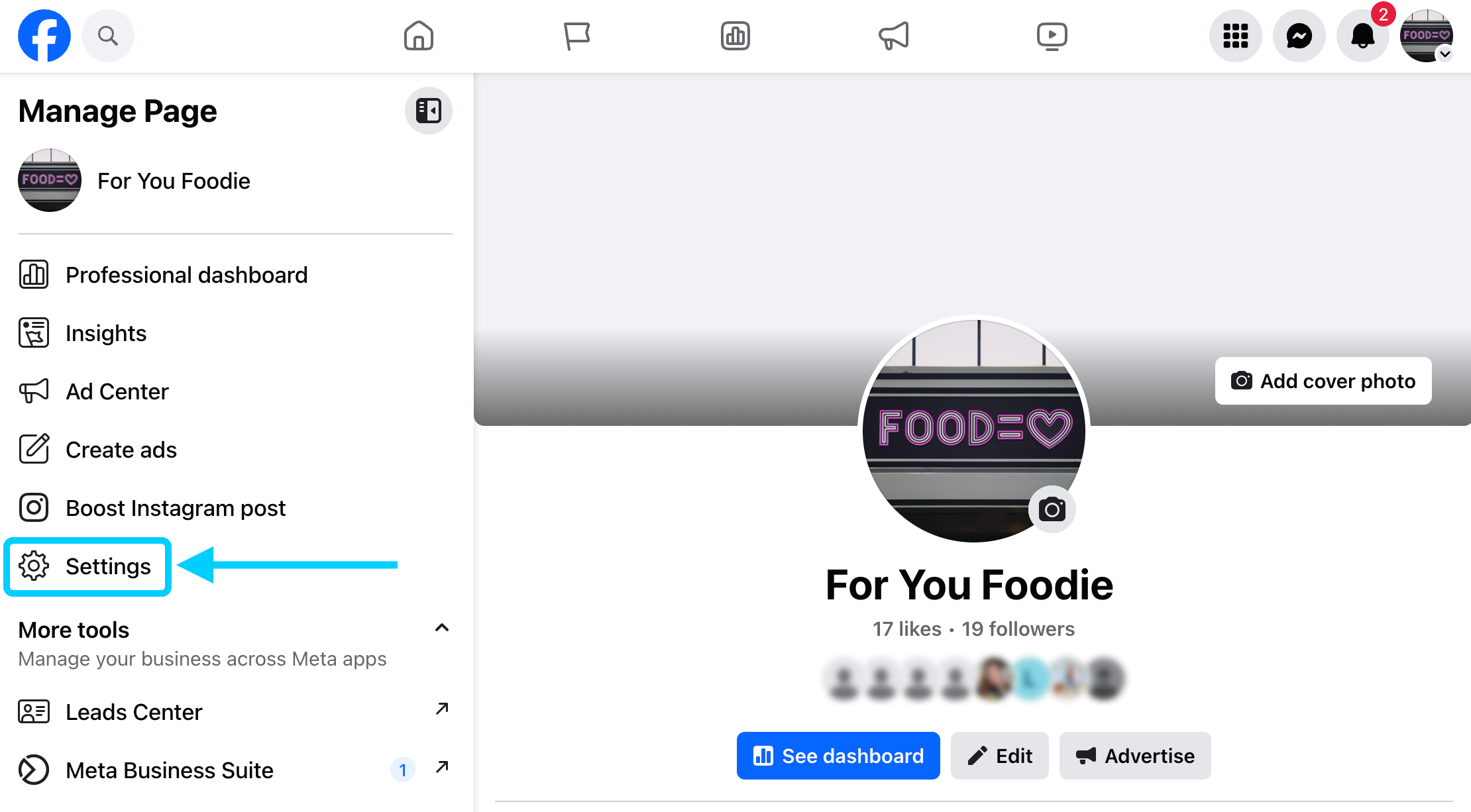Click the See dashboard button
The image size is (1471, 812).
[x=838, y=756]
